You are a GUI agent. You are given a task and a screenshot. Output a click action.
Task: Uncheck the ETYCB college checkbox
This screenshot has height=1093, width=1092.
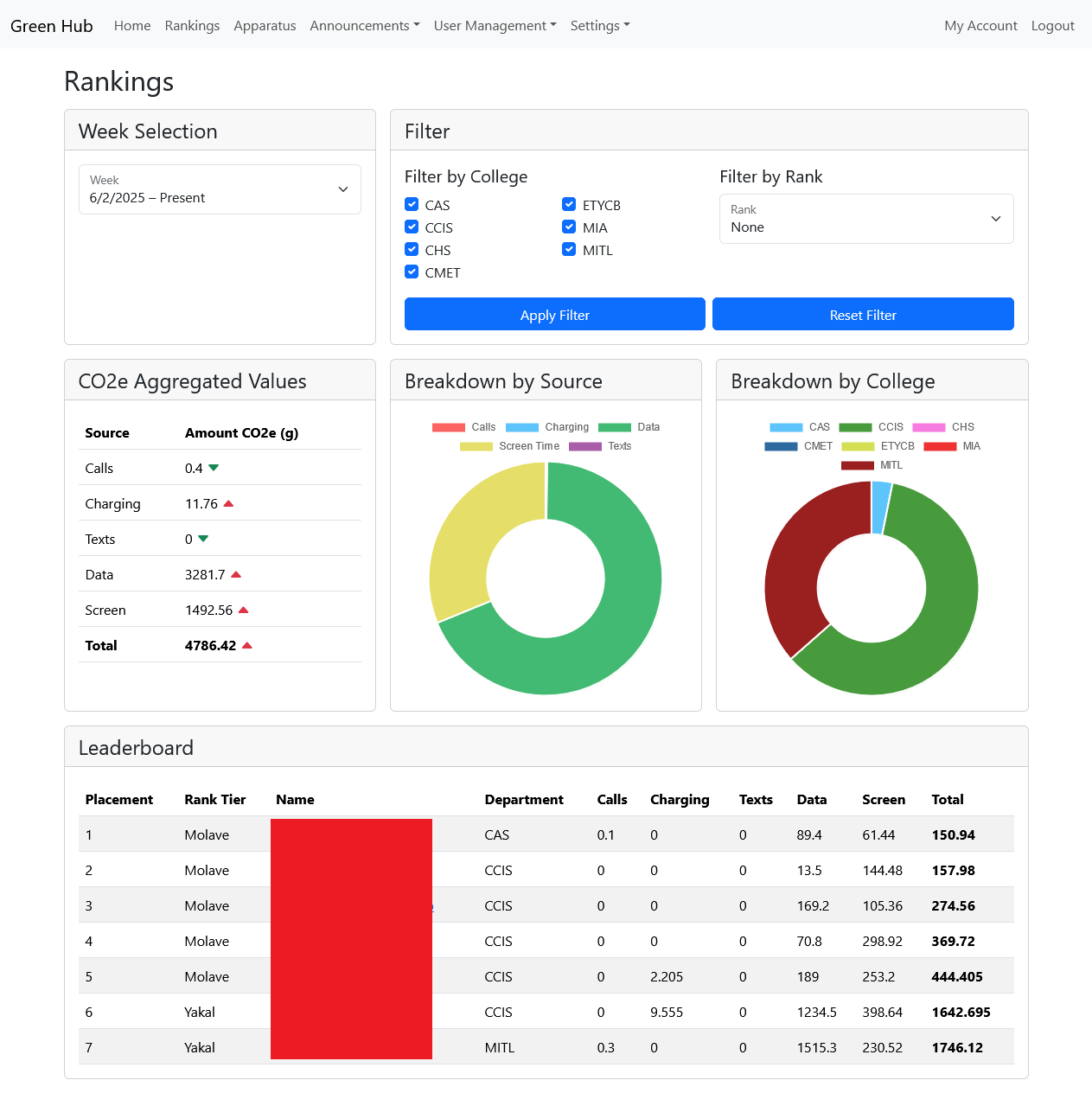[x=569, y=205]
